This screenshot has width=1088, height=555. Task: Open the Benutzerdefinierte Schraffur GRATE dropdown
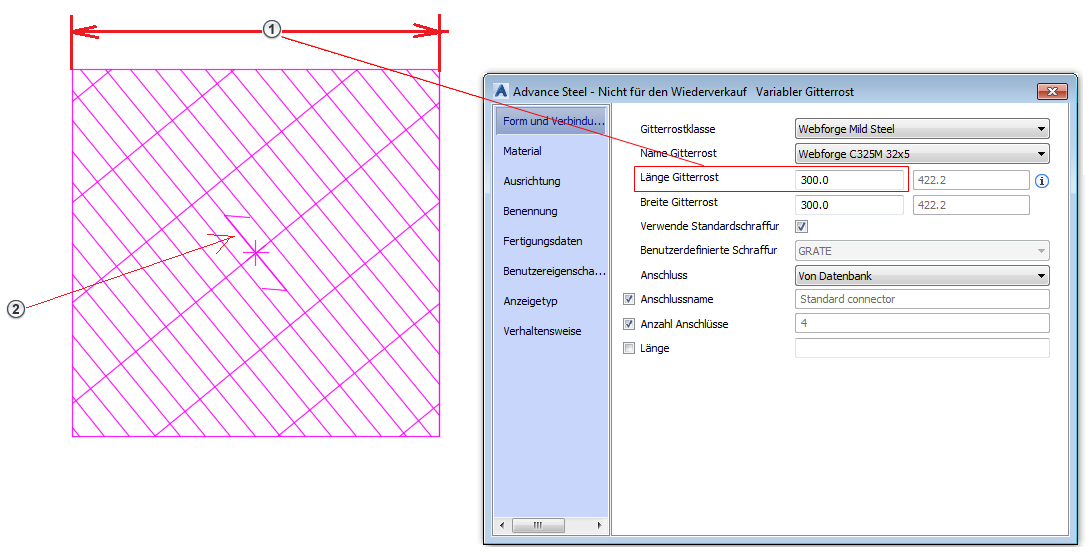(922, 250)
